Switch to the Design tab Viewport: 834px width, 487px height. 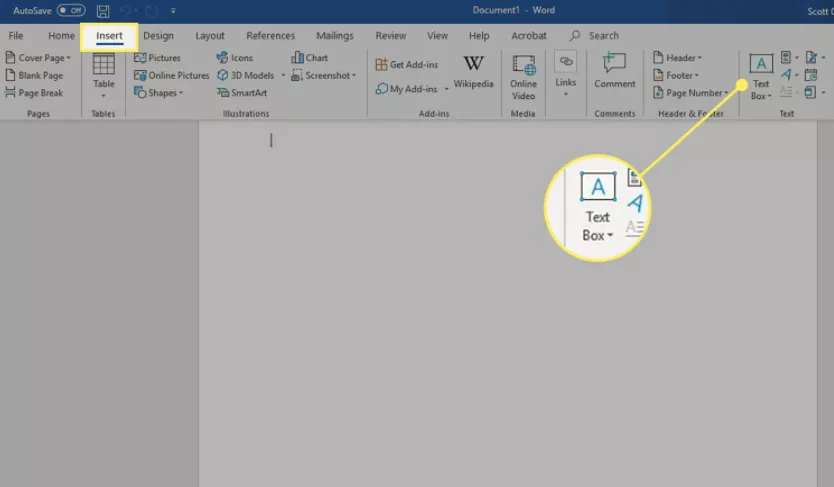pyautogui.click(x=158, y=36)
